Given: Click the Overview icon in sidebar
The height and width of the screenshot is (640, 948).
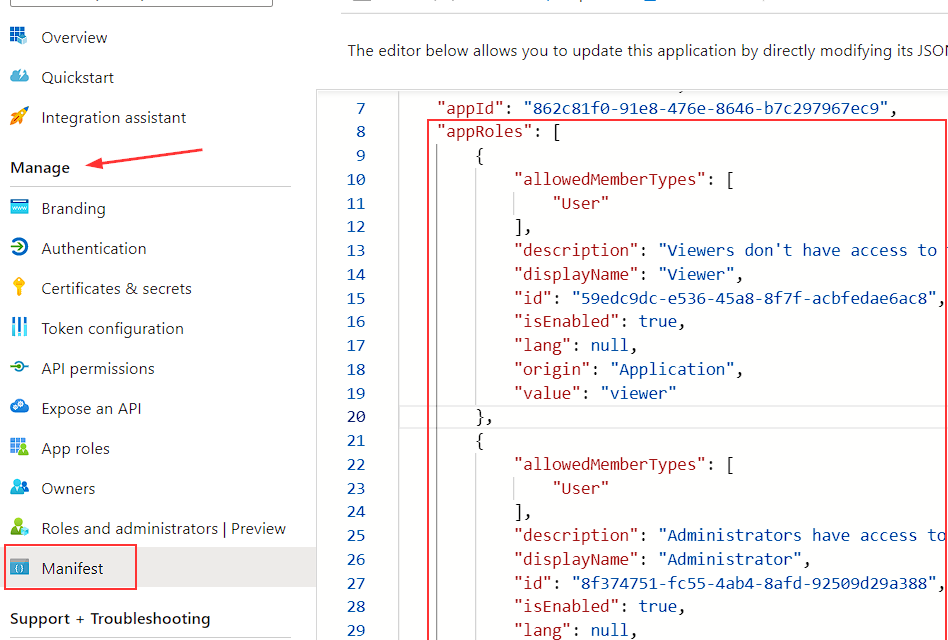Looking at the screenshot, I should click(19, 37).
